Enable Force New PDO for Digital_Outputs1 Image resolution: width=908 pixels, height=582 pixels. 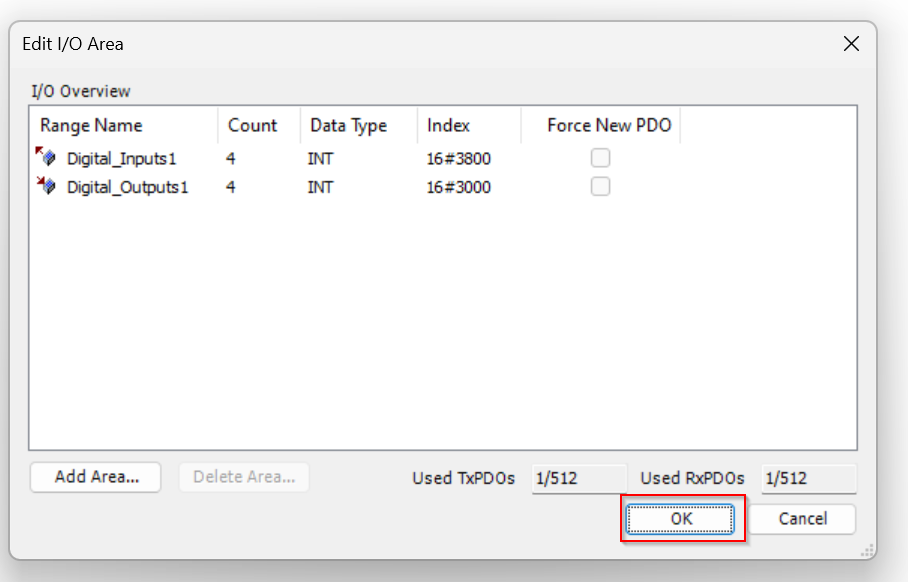point(601,186)
